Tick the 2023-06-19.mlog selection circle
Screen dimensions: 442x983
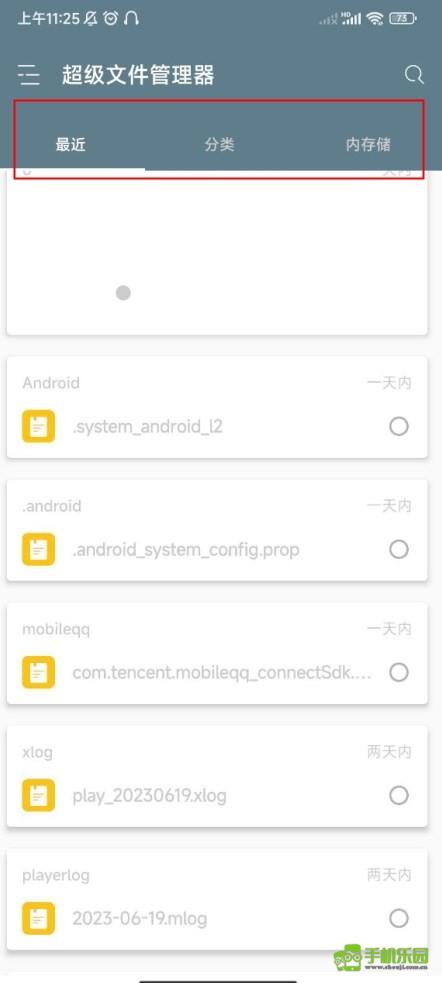[x=399, y=919]
